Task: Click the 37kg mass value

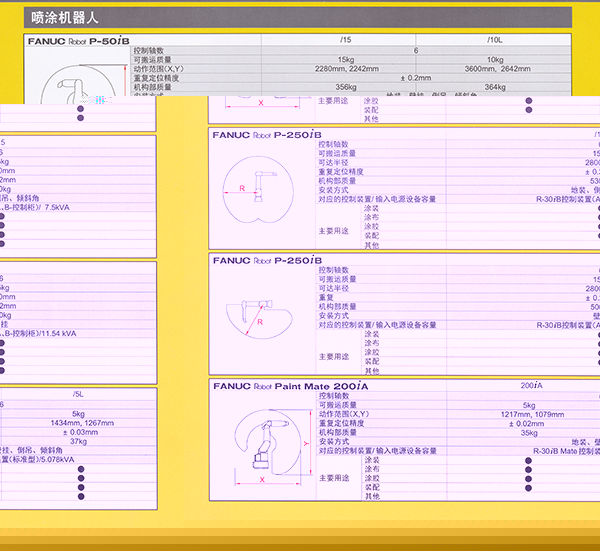Action: click(x=79, y=442)
